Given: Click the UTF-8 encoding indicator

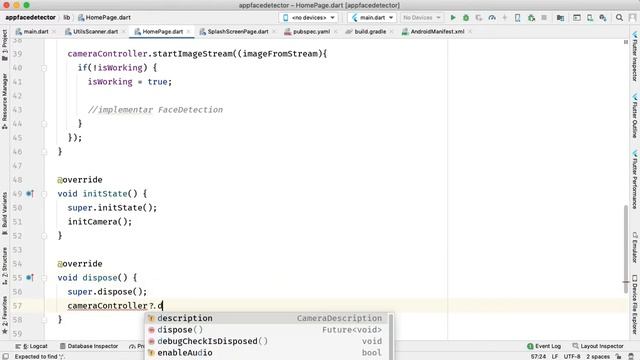Looking at the screenshot, I should tap(572, 356).
